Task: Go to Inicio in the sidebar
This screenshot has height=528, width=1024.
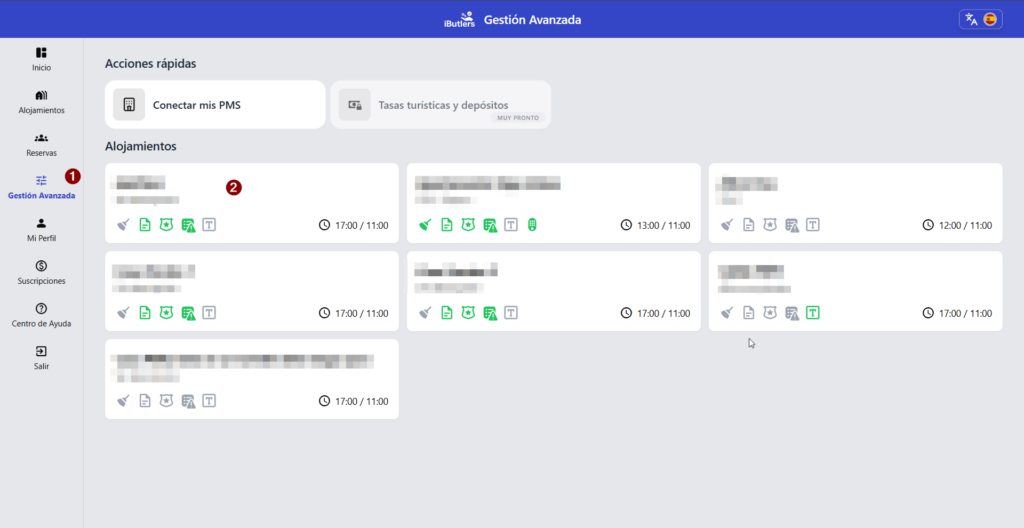Action: (41, 59)
